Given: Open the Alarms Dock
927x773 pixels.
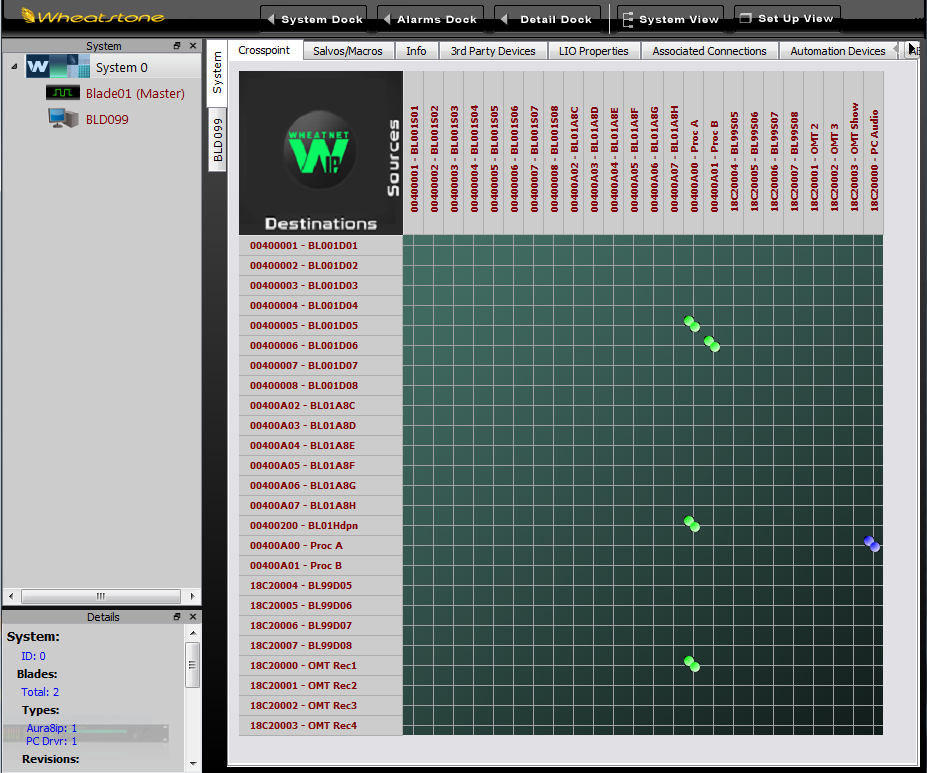Looking at the screenshot, I should point(430,19).
